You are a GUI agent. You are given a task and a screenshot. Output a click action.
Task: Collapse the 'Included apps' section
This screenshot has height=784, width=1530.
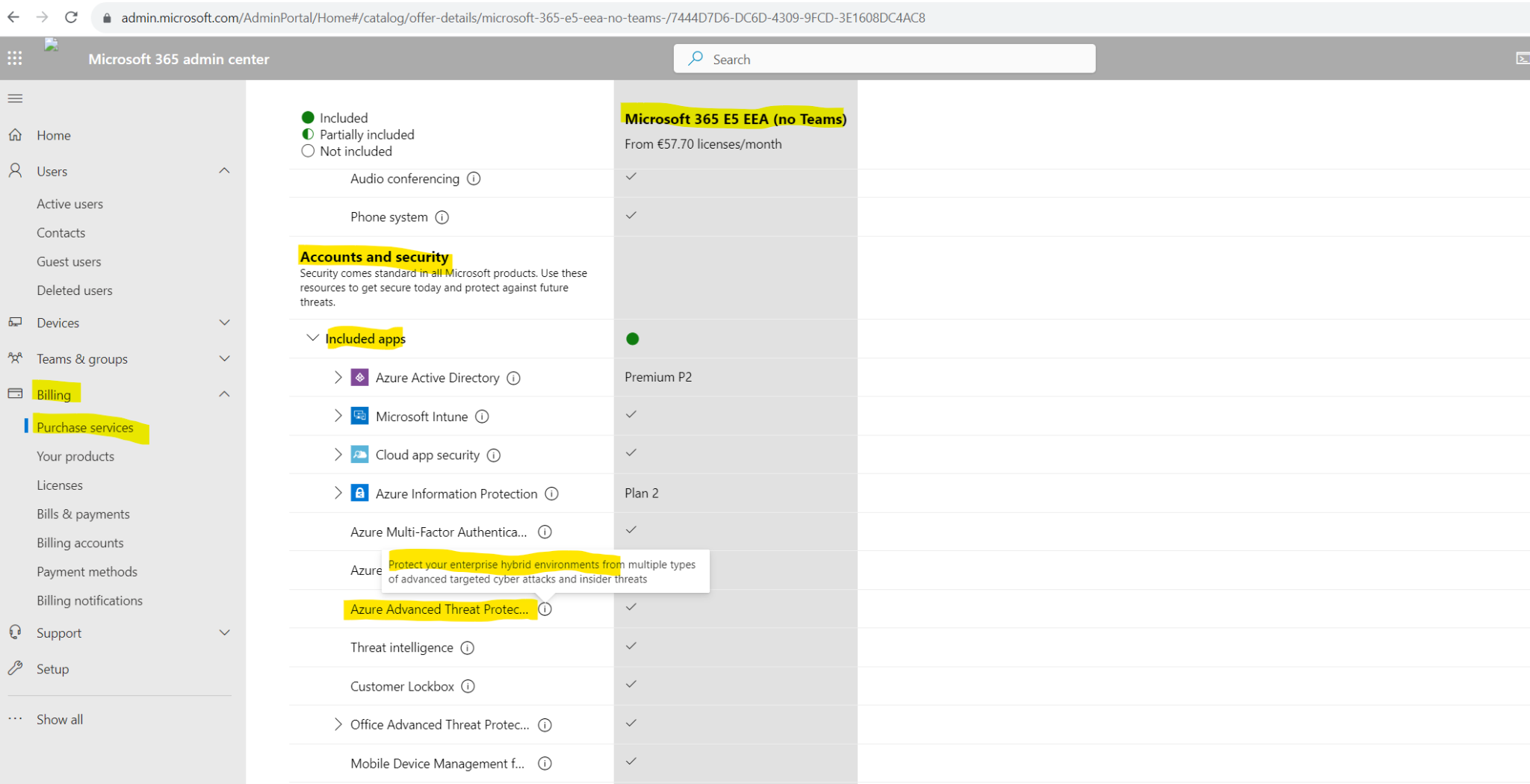312,337
